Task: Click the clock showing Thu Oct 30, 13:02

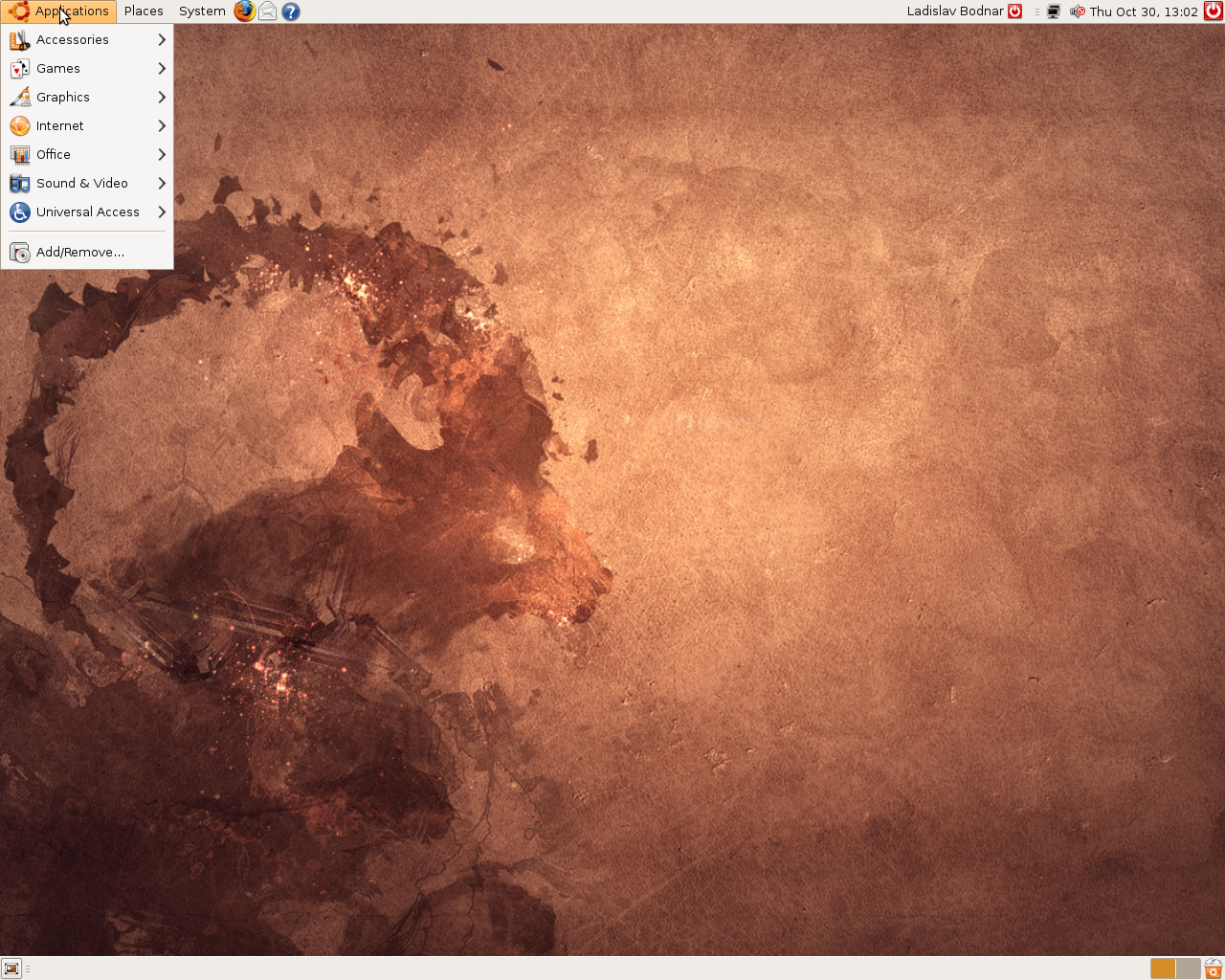Action: 1144,11
